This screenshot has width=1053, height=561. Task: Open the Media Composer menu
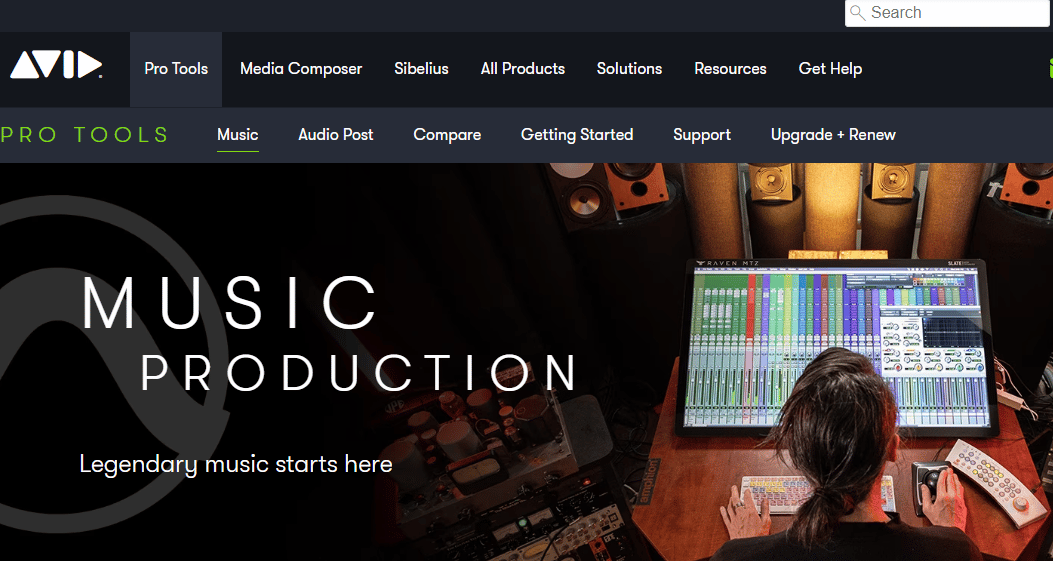pos(301,69)
